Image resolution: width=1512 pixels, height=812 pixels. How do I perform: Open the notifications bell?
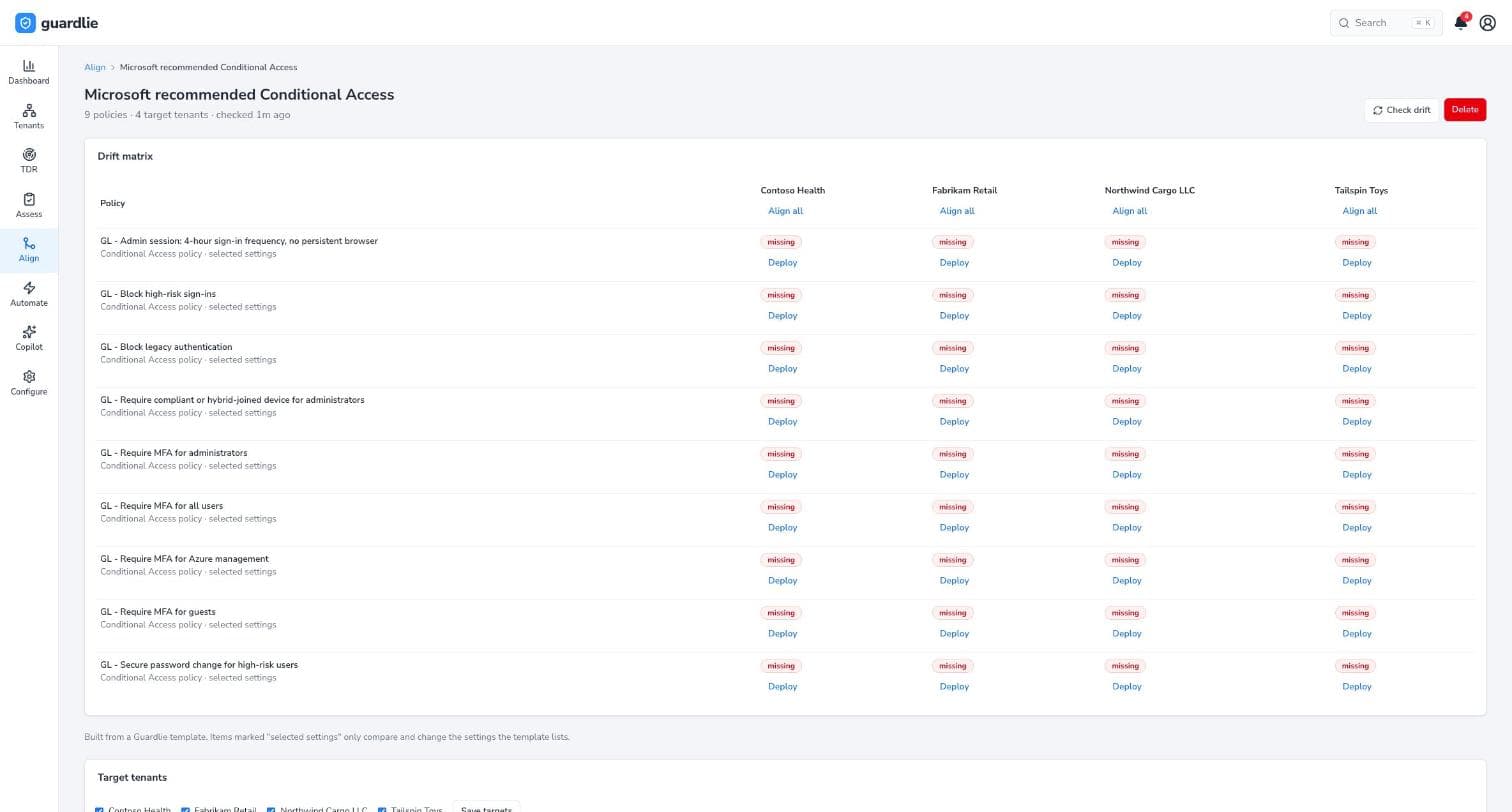(x=1460, y=23)
